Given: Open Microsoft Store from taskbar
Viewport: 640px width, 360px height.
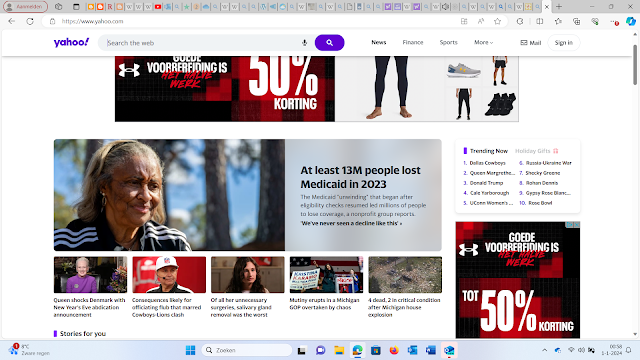Looking at the screenshot, I should pyautogui.click(x=376, y=350).
